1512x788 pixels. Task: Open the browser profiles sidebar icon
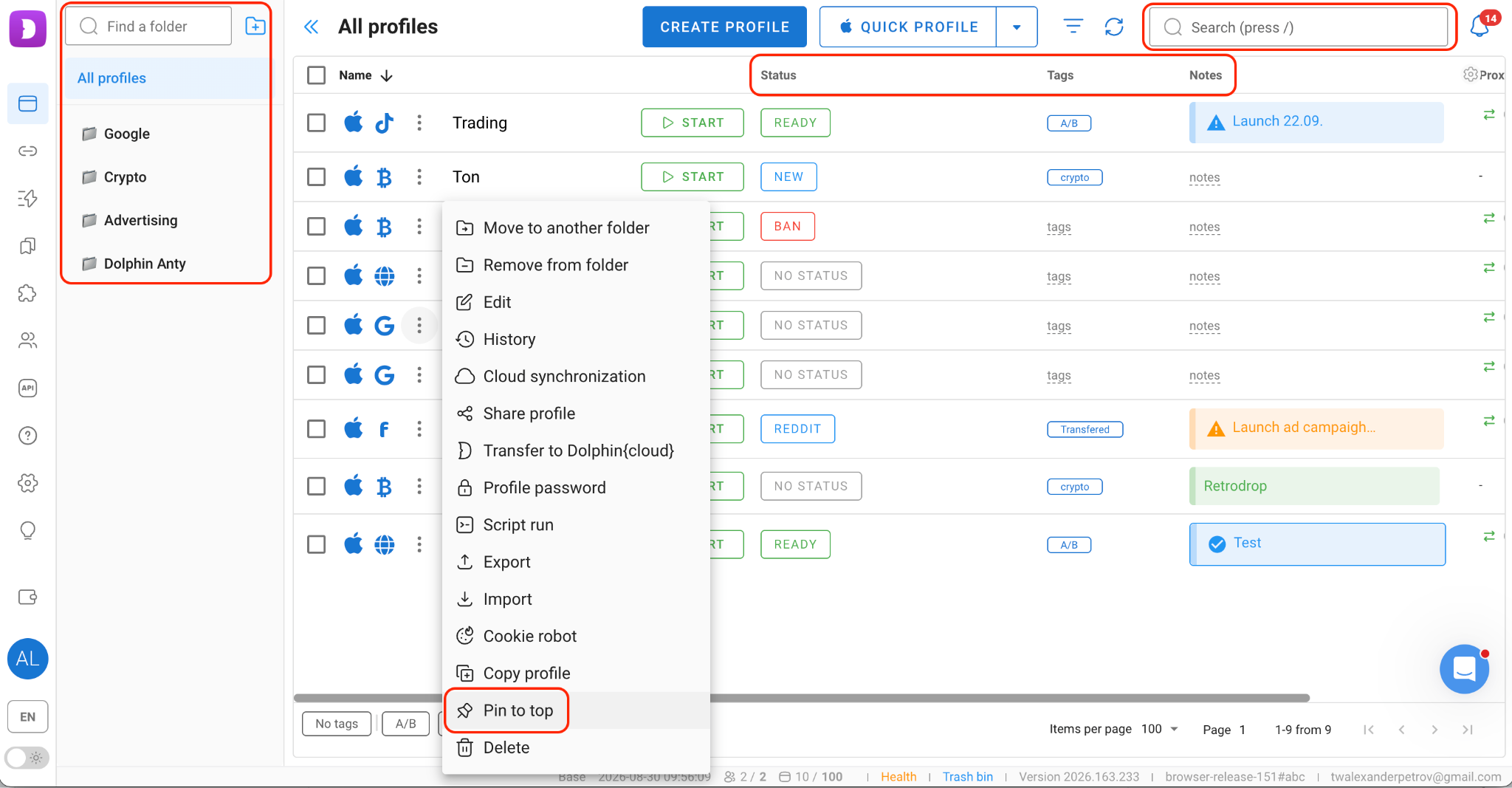click(28, 103)
